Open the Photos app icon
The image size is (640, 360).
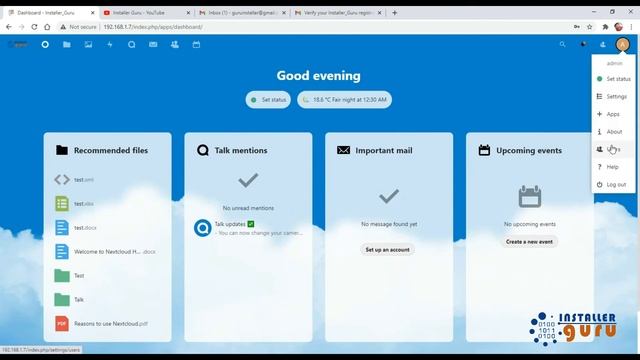(x=88, y=44)
